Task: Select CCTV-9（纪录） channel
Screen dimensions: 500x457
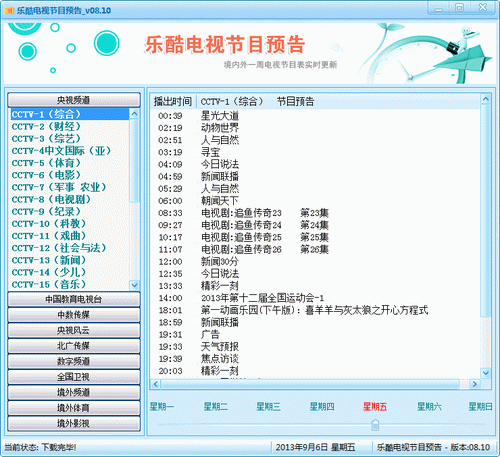Action: (x=69, y=212)
